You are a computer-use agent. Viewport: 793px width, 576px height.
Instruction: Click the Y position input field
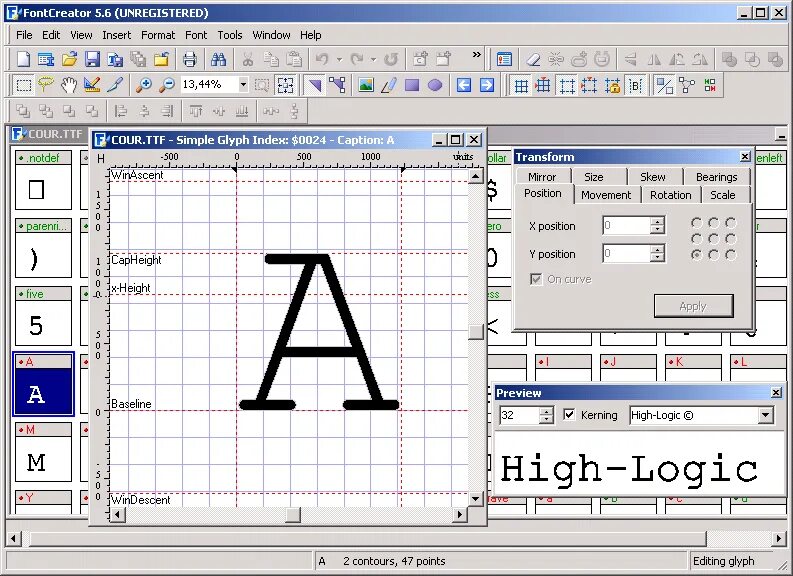(627, 253)
